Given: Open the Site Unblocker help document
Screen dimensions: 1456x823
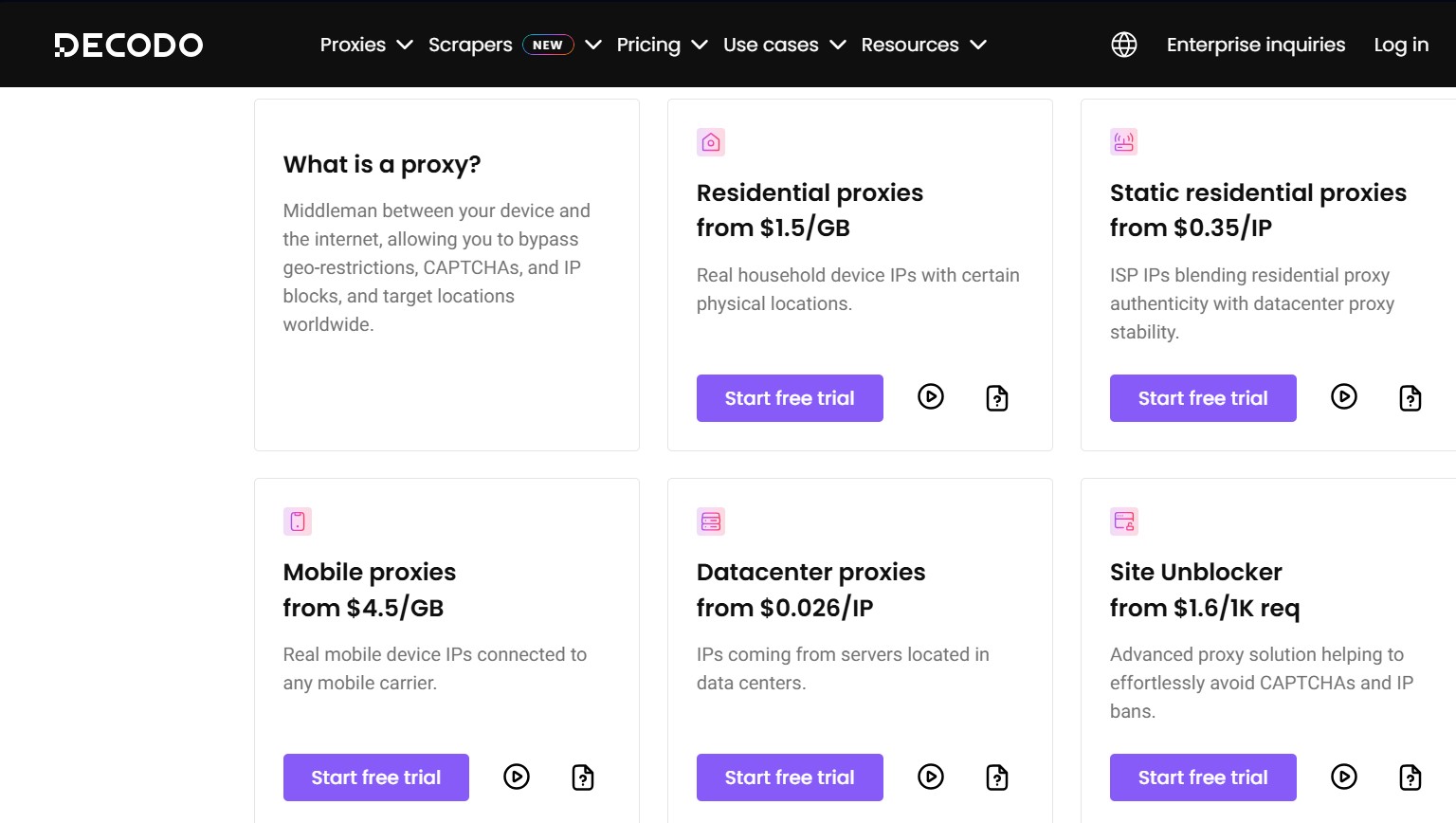Looking at the screenshot, I should (x=1410, y=777).
